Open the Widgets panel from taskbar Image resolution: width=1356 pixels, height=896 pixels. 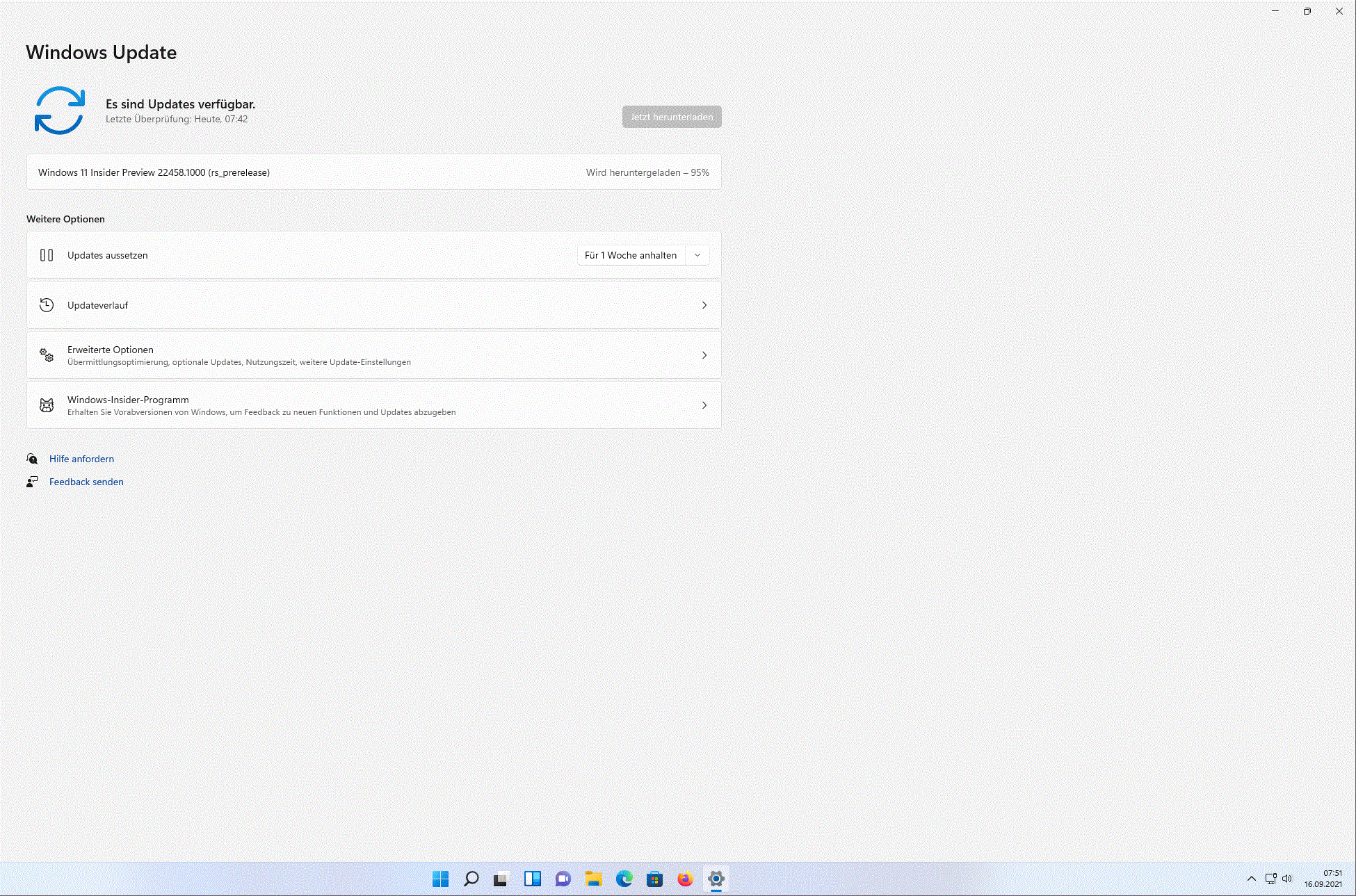pos(533,879)
